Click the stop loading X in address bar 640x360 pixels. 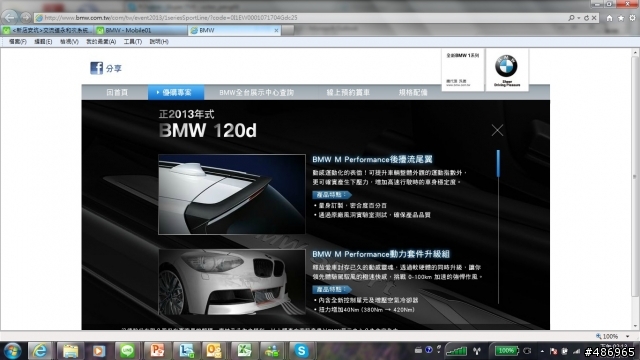pyautogui.click(x=594, y=18)
